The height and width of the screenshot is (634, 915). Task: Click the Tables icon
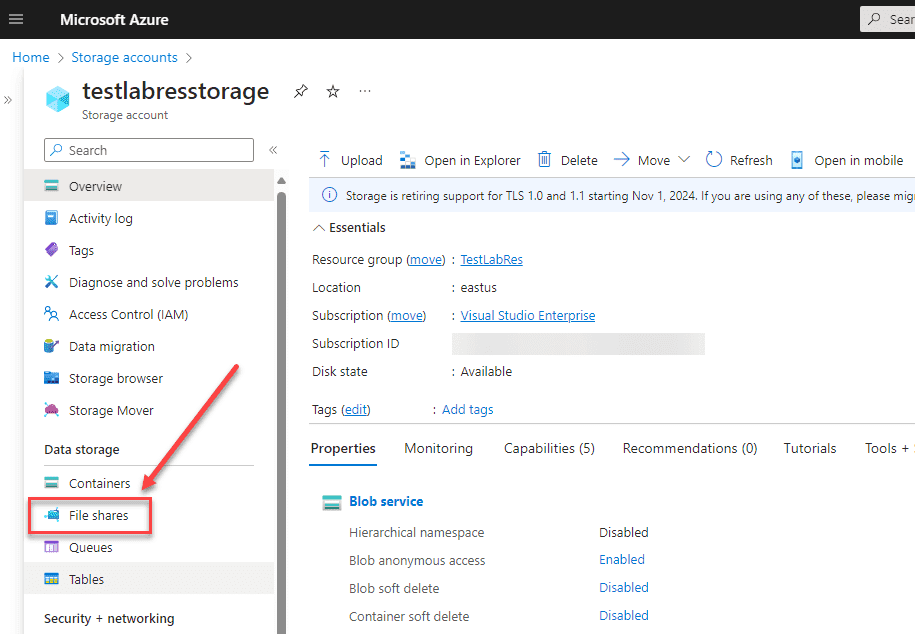51,579
